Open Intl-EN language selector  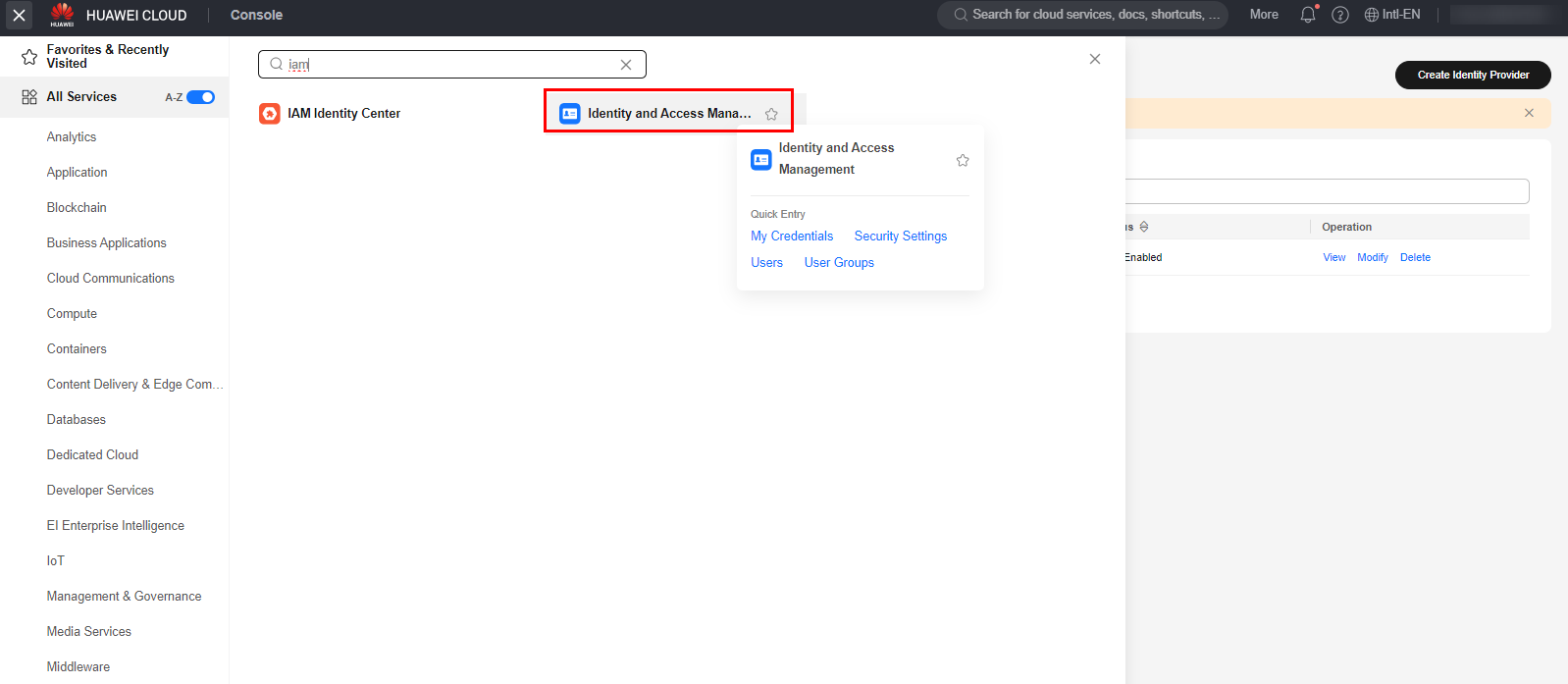pyautogui.click(x=1392, y=15)
